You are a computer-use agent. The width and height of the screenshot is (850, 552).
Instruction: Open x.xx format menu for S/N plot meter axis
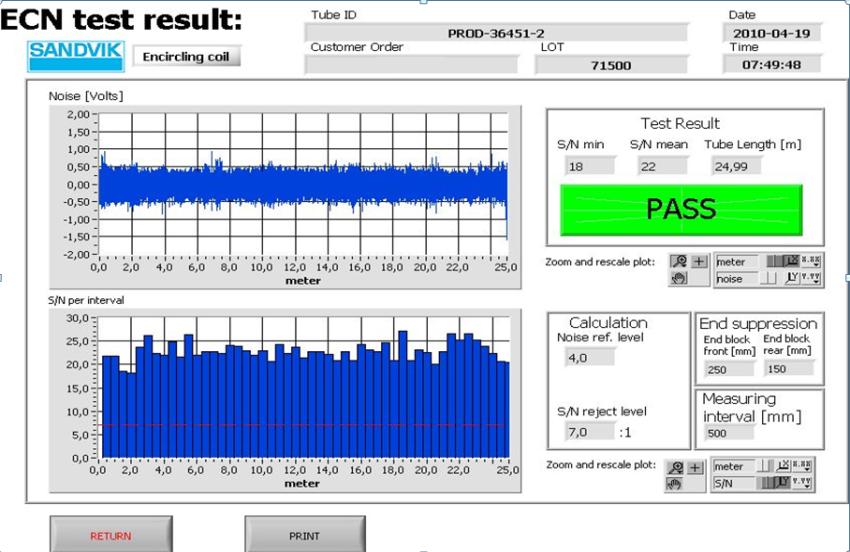(801, 466)
